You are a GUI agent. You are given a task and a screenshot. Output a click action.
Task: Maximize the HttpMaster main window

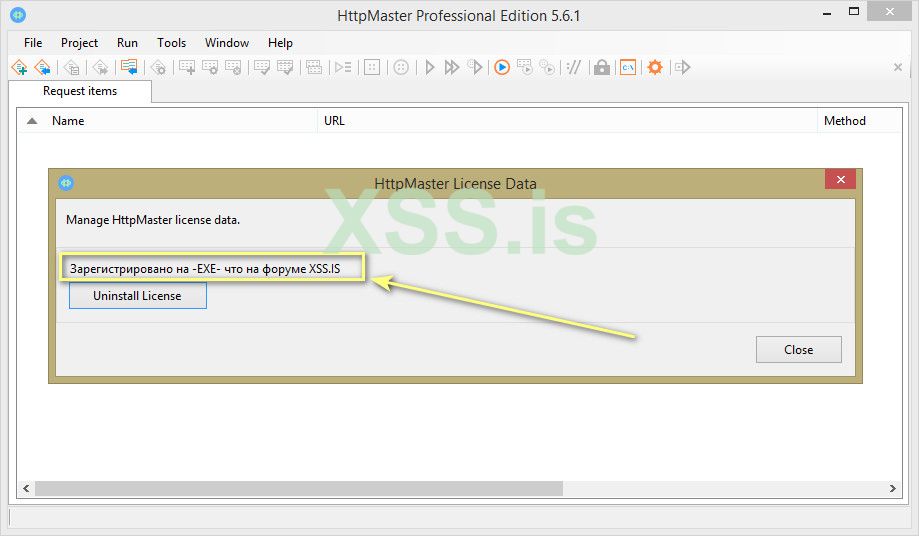854,12
